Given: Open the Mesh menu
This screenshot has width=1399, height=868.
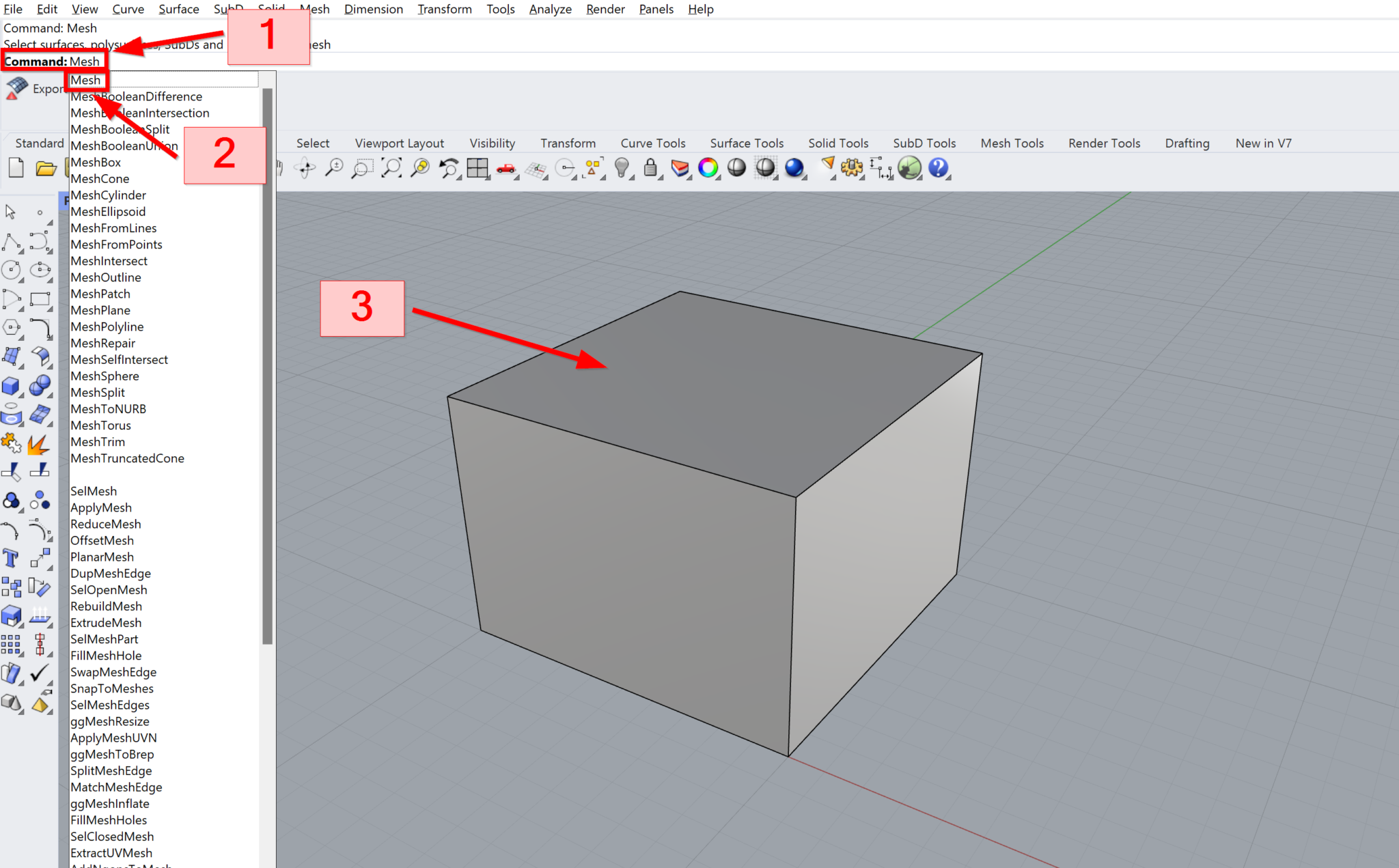Looking at the screenshot, I should [x=315, y=9].
